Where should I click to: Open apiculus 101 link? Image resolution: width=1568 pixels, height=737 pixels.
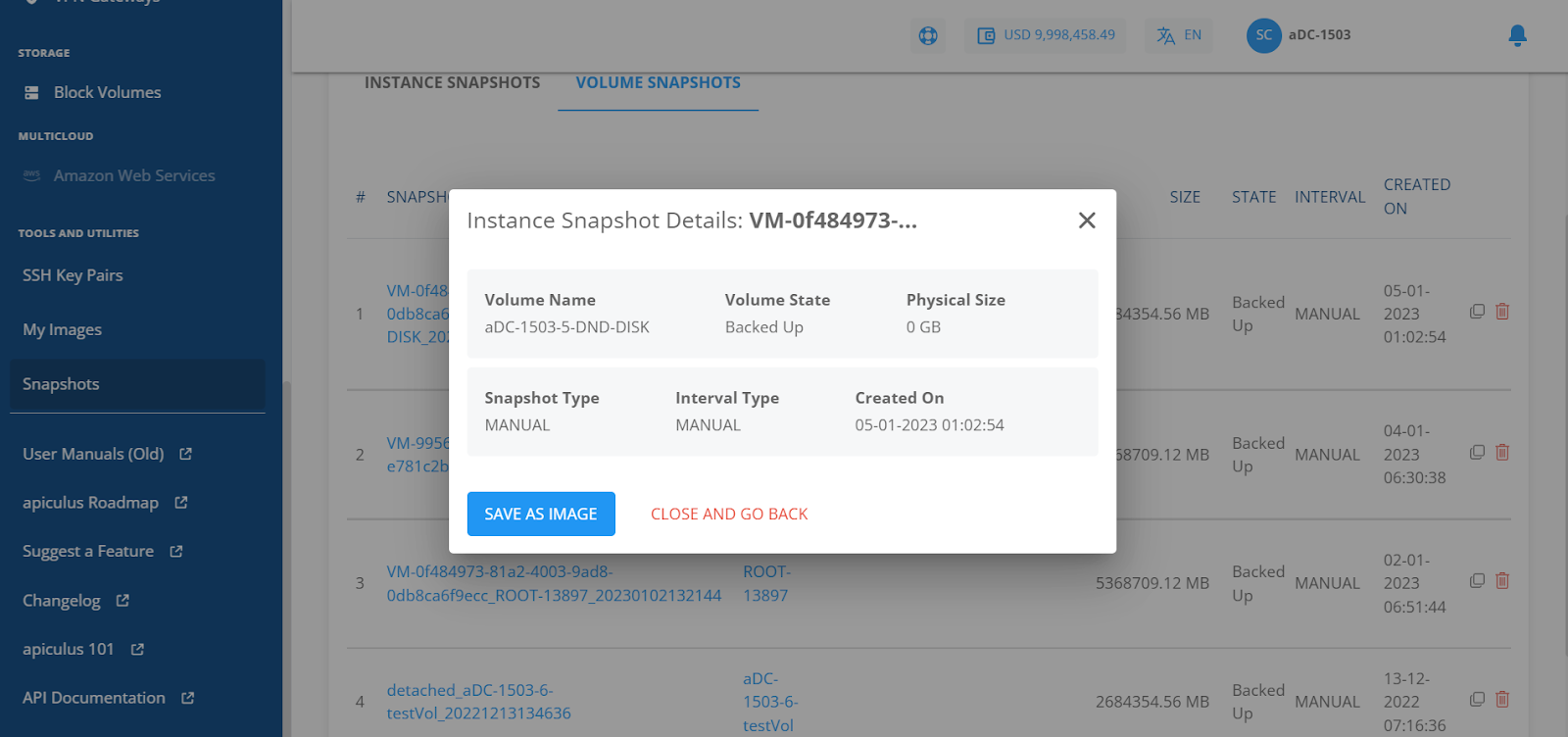pyautogui.click(x=69, y=649)
